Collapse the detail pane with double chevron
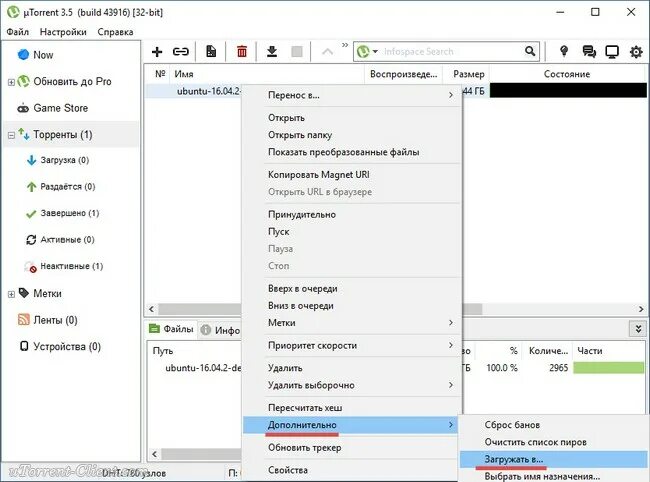This screenshot has height=482, width=650. tap(638, 329)
